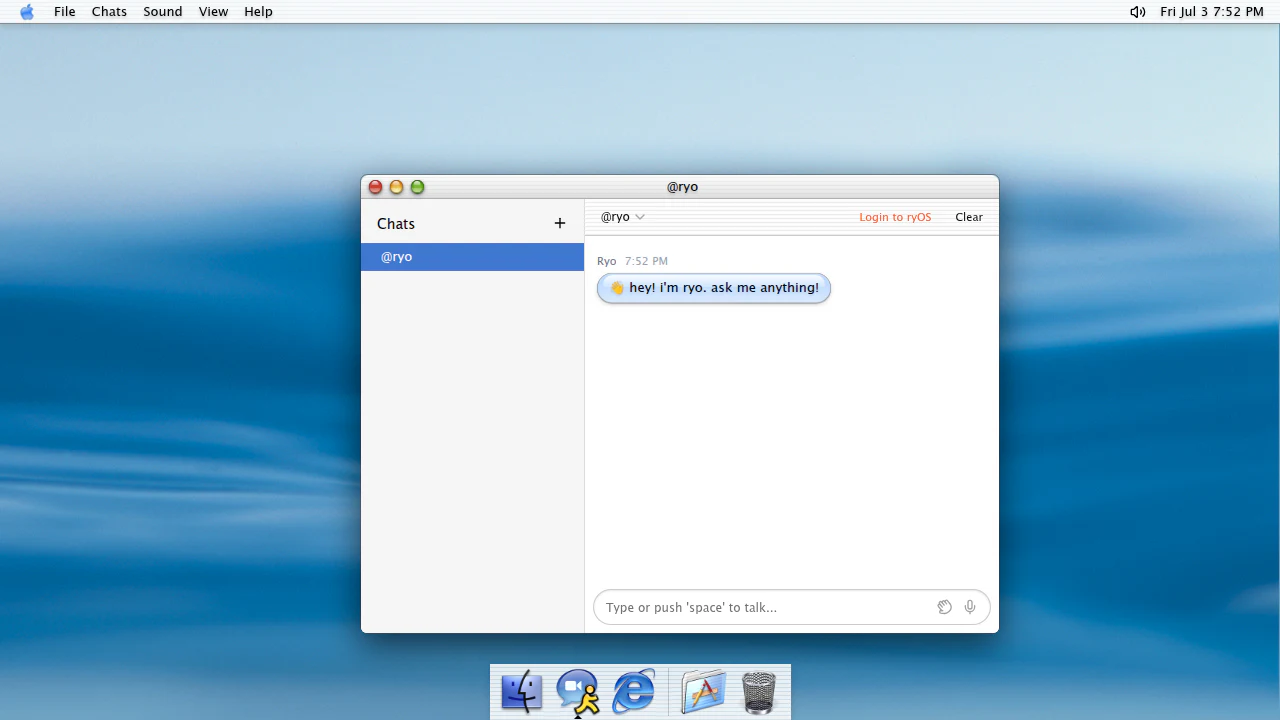This screenshot has height=720, width=1280.
Task: Click the volume speaker icon in menu bar
Action: 1137,12
